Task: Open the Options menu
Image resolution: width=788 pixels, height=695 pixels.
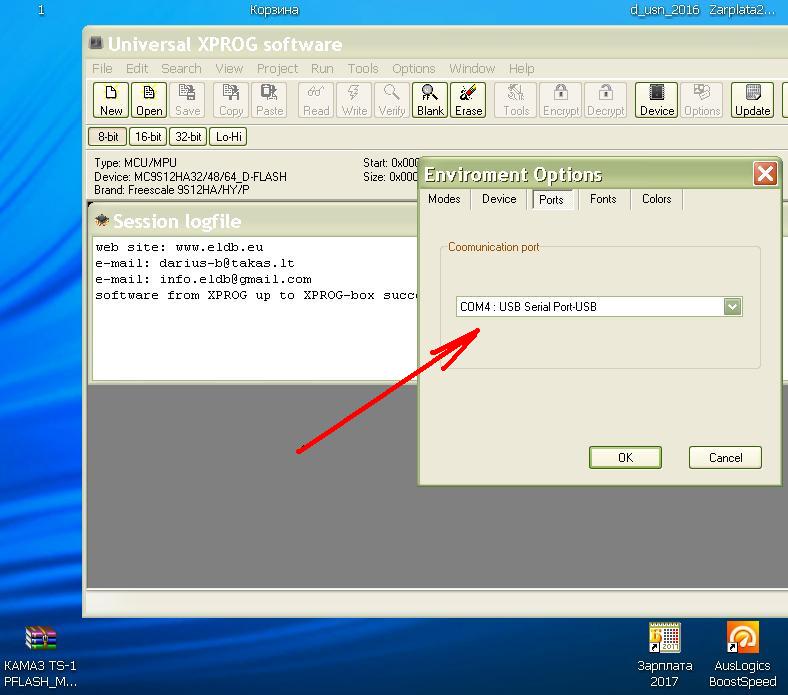Action: pyautogui.click(x=413, y=69)
